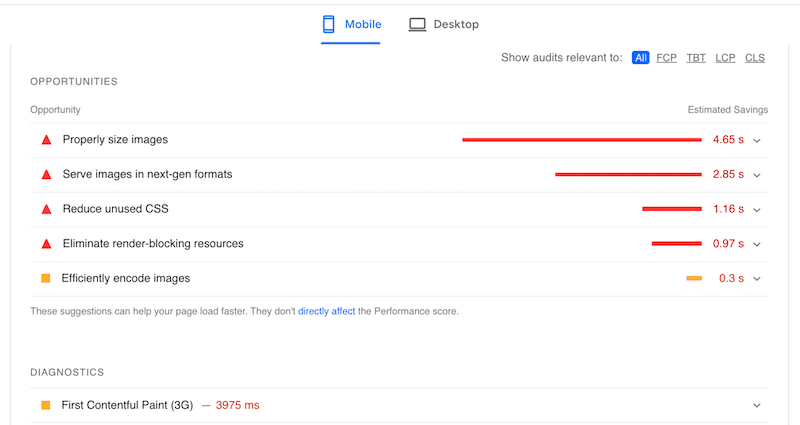This screenshot has height=425, width=800.
Task: Filter audits by FCP
Action: [x=666, y=58]
